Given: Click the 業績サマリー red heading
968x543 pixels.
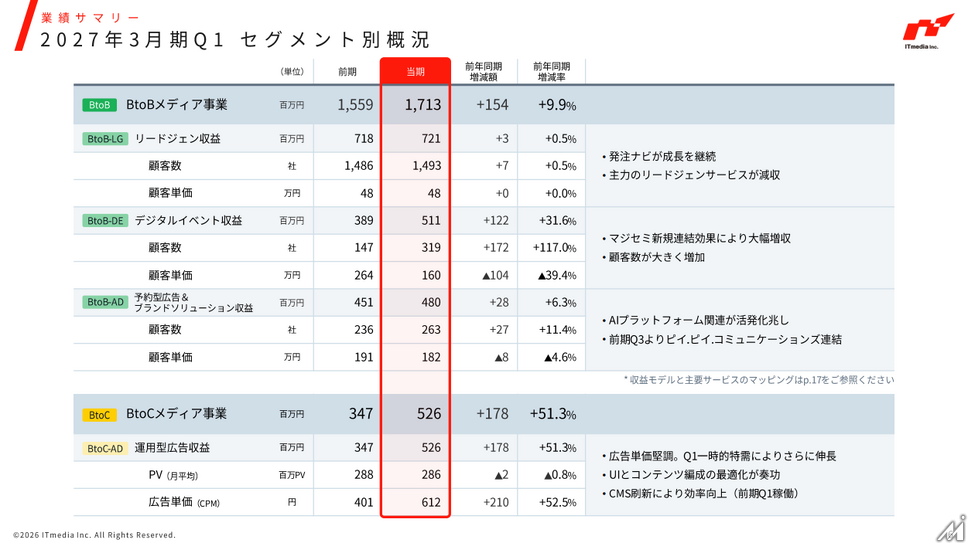Looking at the screenshot, I should [91, 18].
